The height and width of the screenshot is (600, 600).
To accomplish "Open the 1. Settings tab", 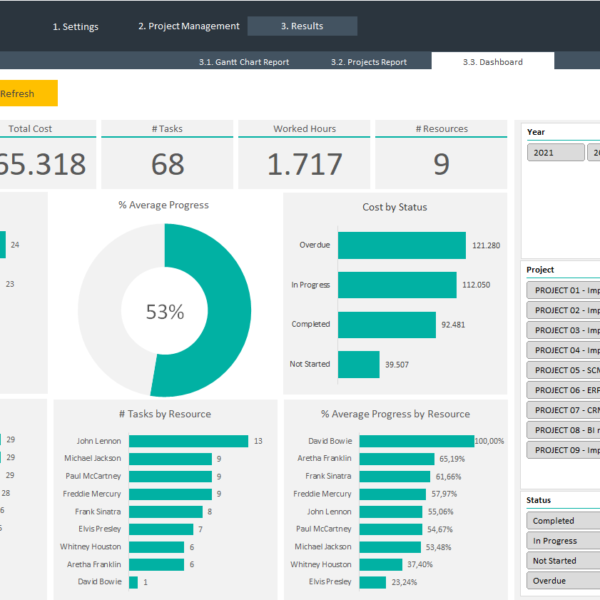I will click(x=75, y=27).
